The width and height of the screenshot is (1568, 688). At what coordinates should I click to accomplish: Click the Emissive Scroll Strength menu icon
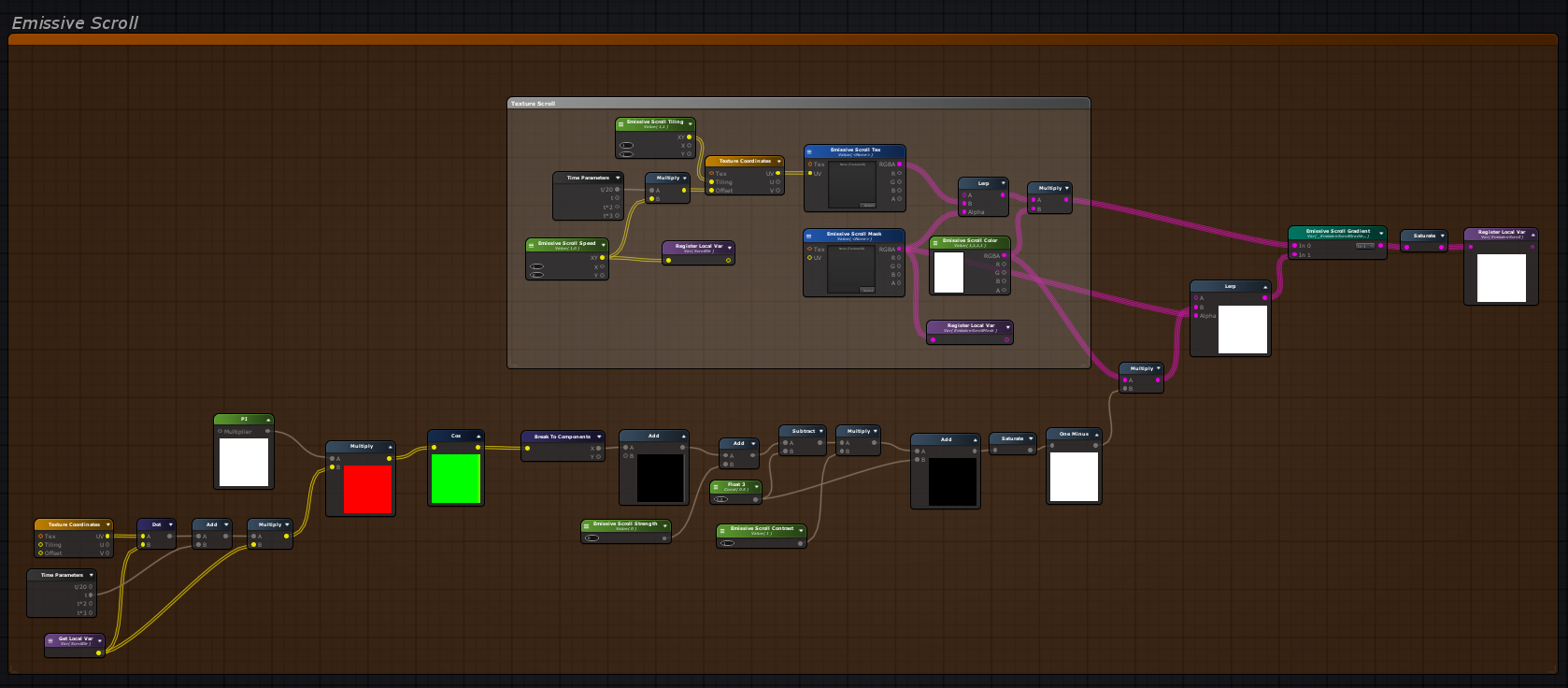(587, 525)
